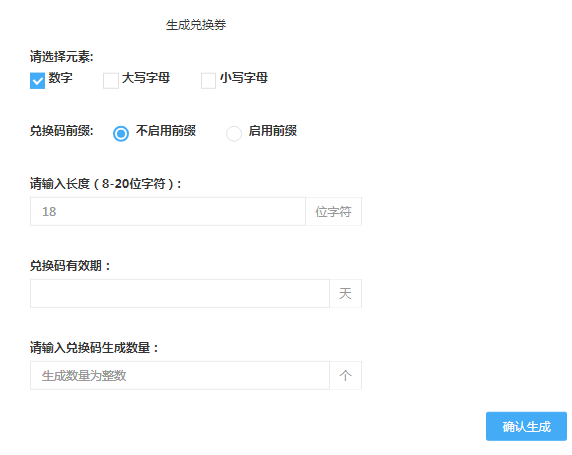This screenshot has width=572, height=455.
Task: Enable the 大写字母 checkbox
Action: click(x=111, y=81)
